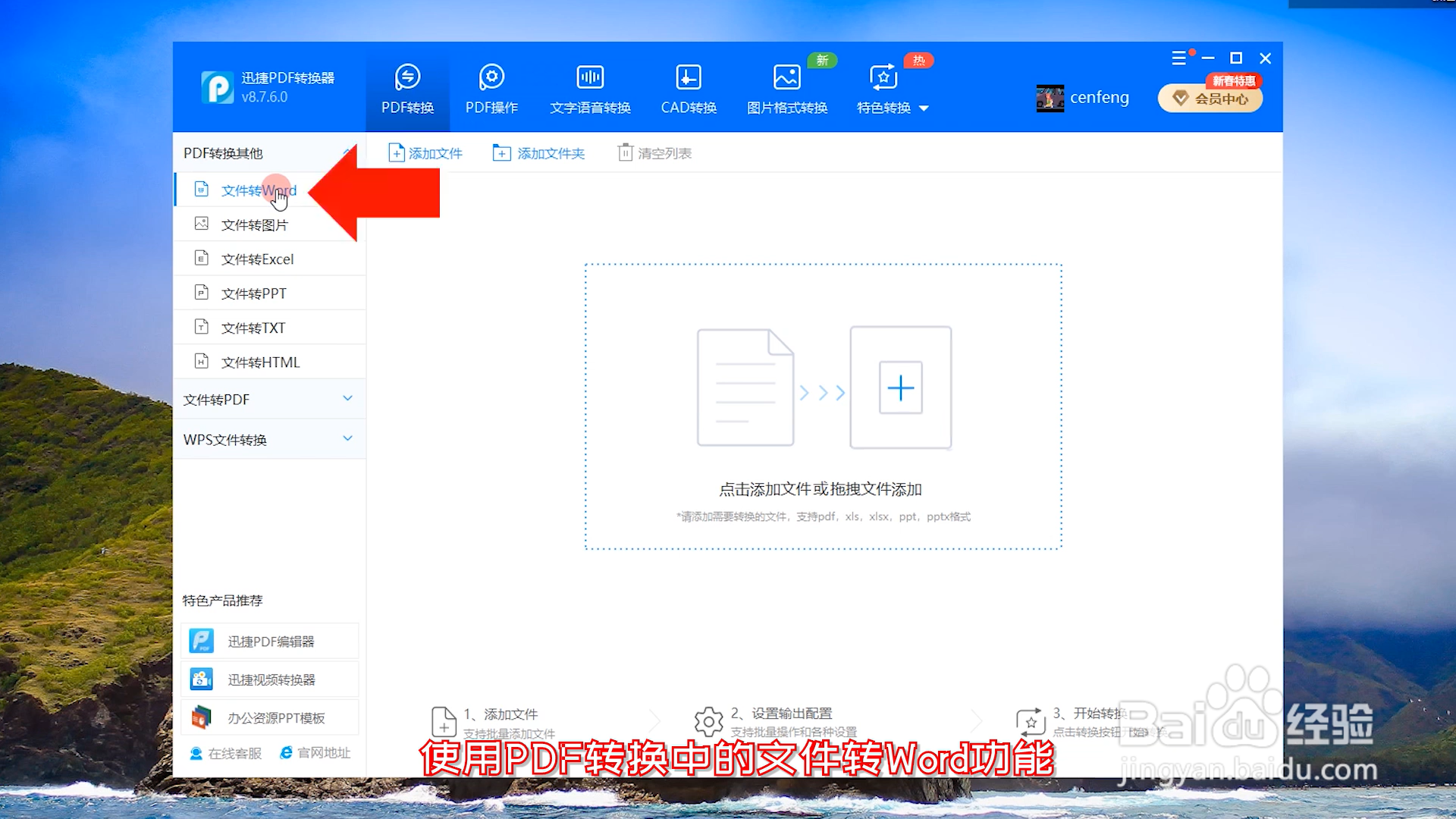Click the 文件转Excel file icon
Screen dimensions: 1456x819
(x=201, y=258)
